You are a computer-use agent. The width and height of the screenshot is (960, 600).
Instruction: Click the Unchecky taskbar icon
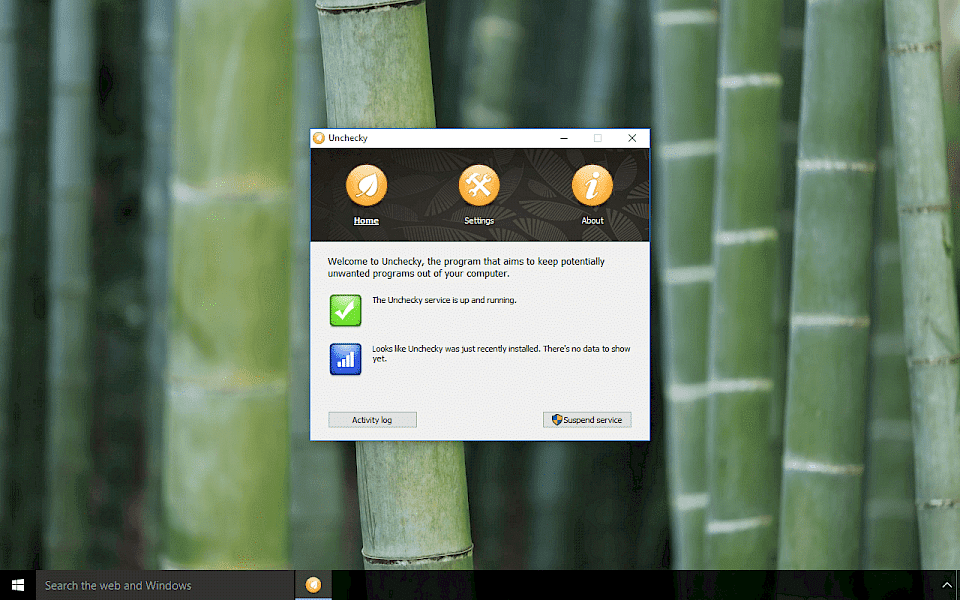pos(313,585)
